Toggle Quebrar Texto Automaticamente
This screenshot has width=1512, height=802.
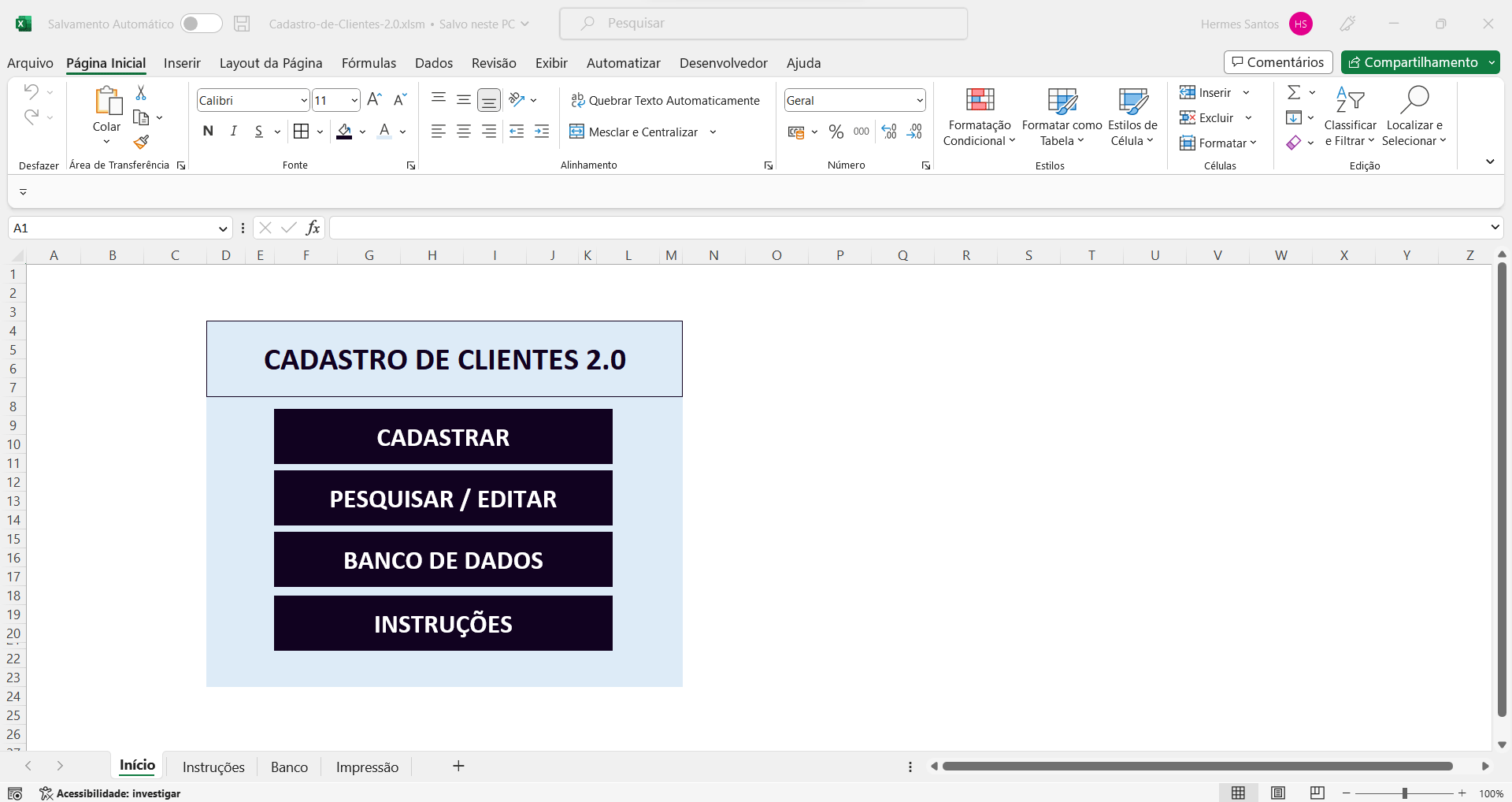[x=665, y=100]
